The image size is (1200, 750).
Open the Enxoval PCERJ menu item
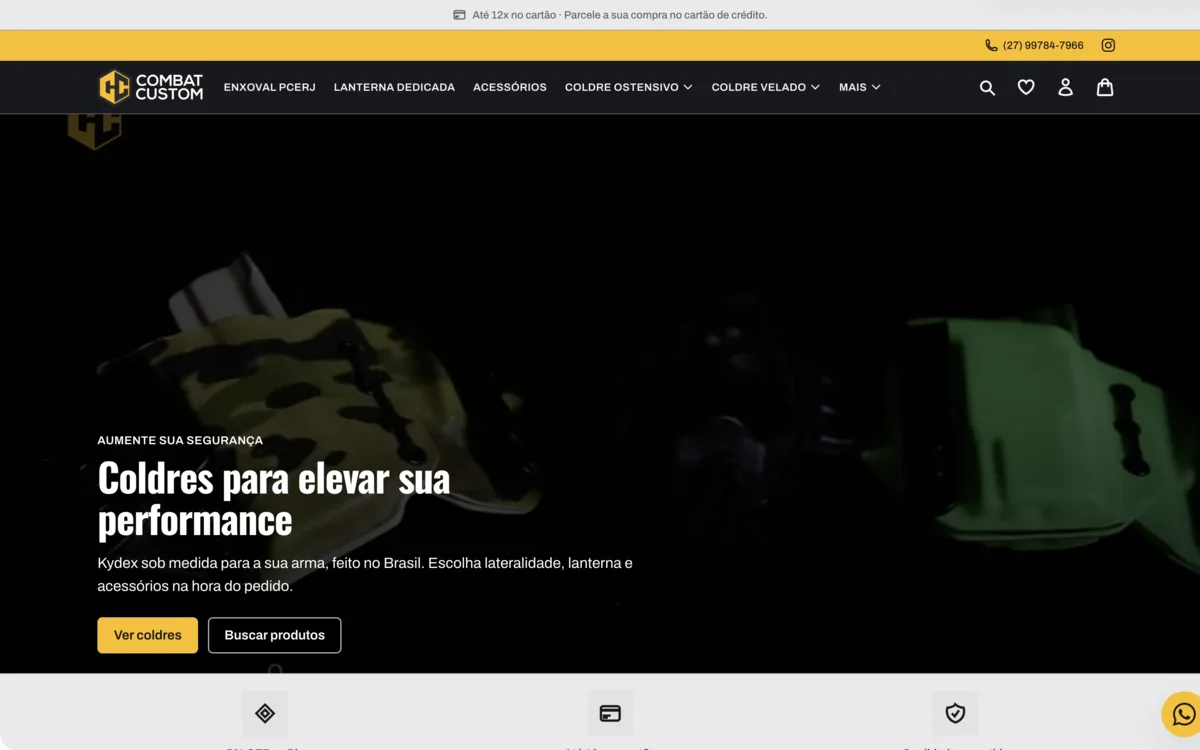click(270, 87)
